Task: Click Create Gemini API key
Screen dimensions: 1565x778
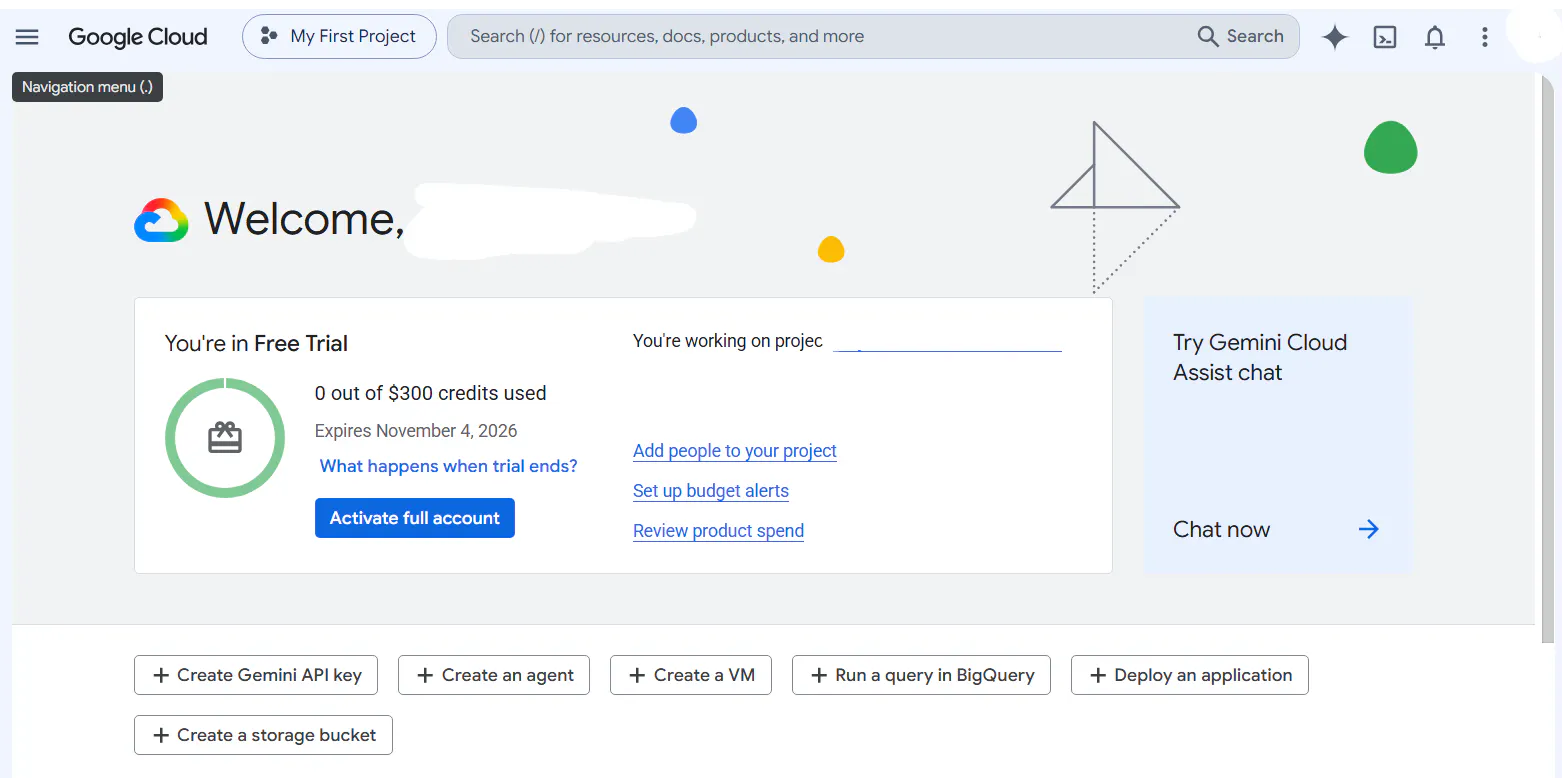Action: [256, 675]
